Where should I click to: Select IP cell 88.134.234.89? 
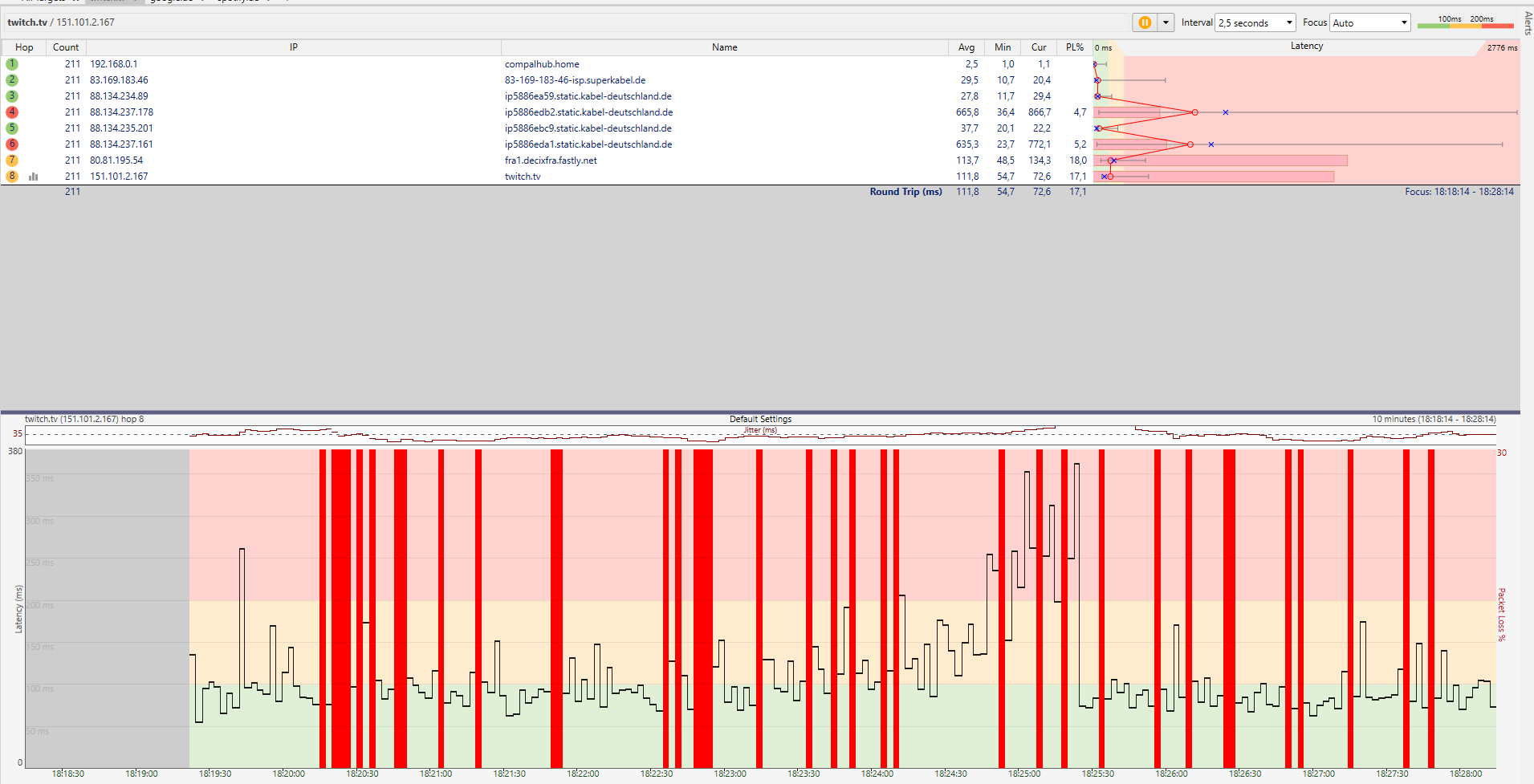point(119,96)
